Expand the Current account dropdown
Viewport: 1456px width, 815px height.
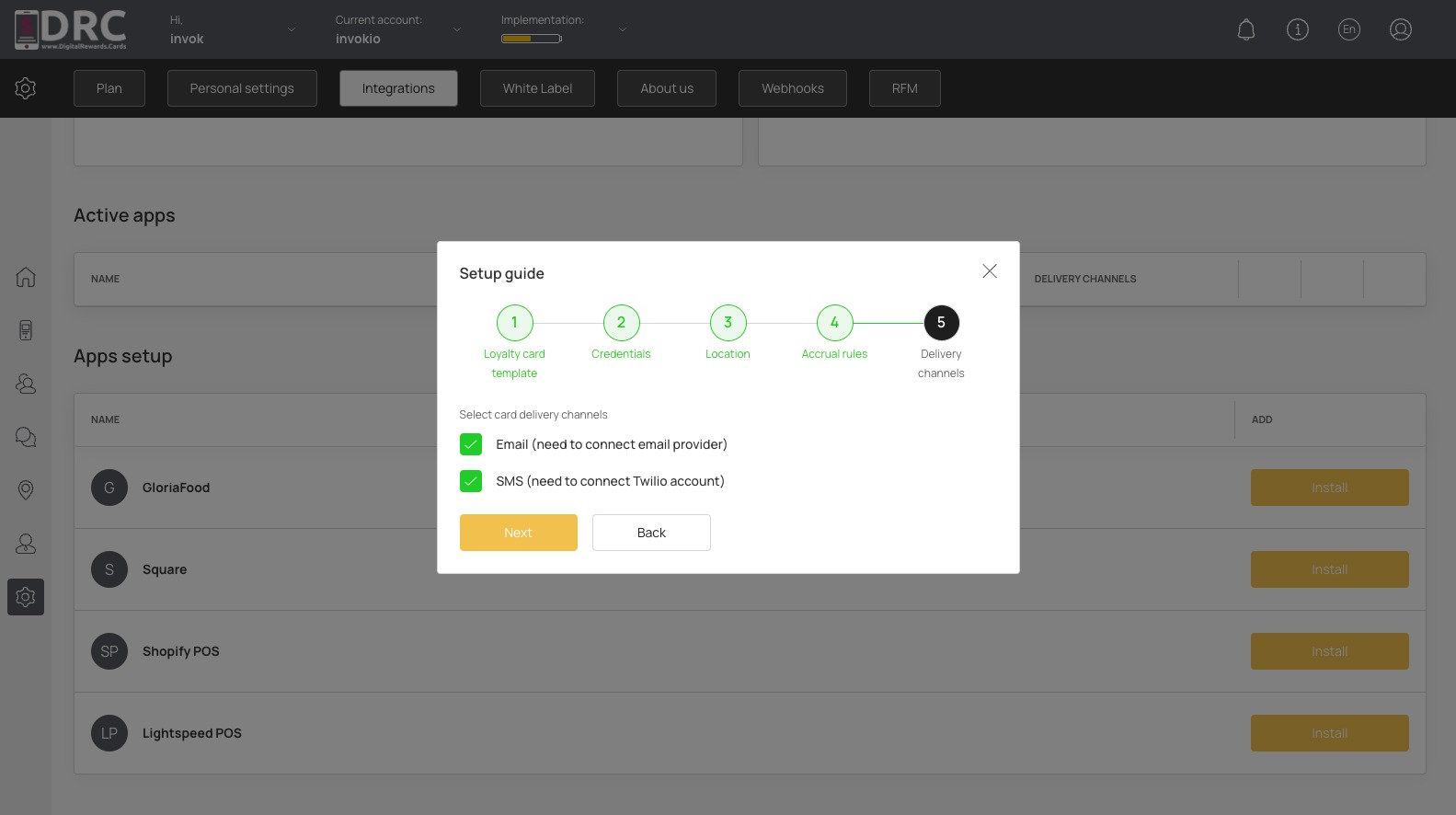pos(457,29)
